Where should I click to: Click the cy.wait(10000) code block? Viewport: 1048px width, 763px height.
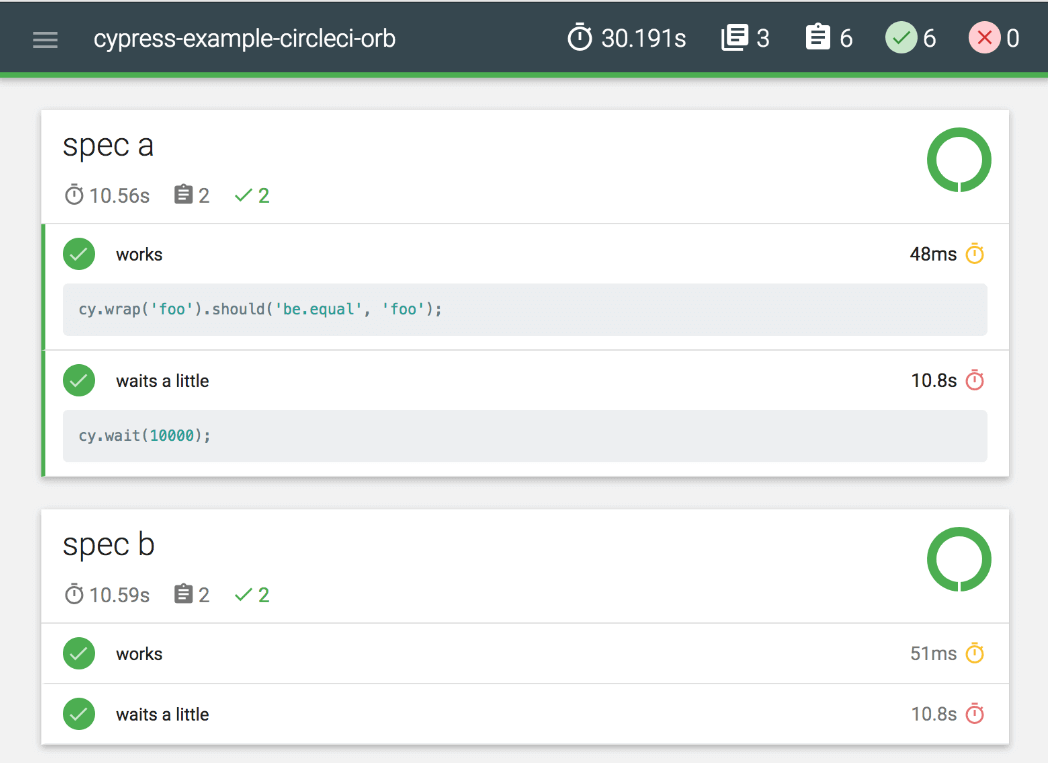(x=525, y=436)
